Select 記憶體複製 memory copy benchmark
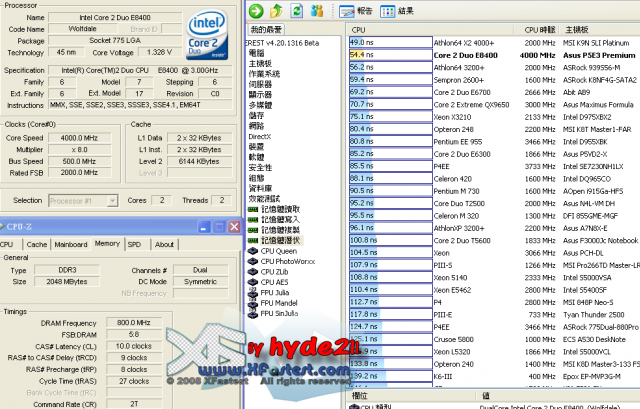The height and width of the screenshot is (409, 640). click(280, 230)
